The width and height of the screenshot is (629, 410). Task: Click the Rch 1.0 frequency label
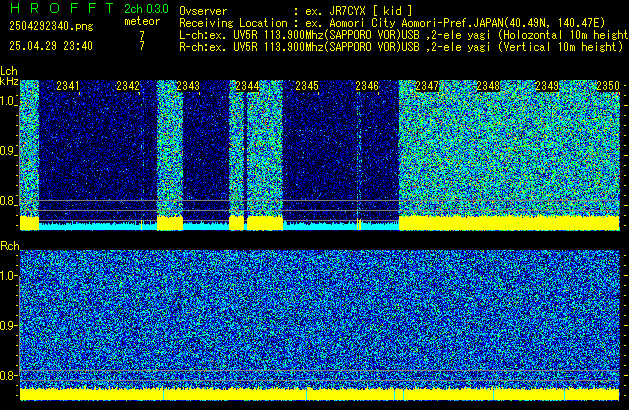click(8, 276)
